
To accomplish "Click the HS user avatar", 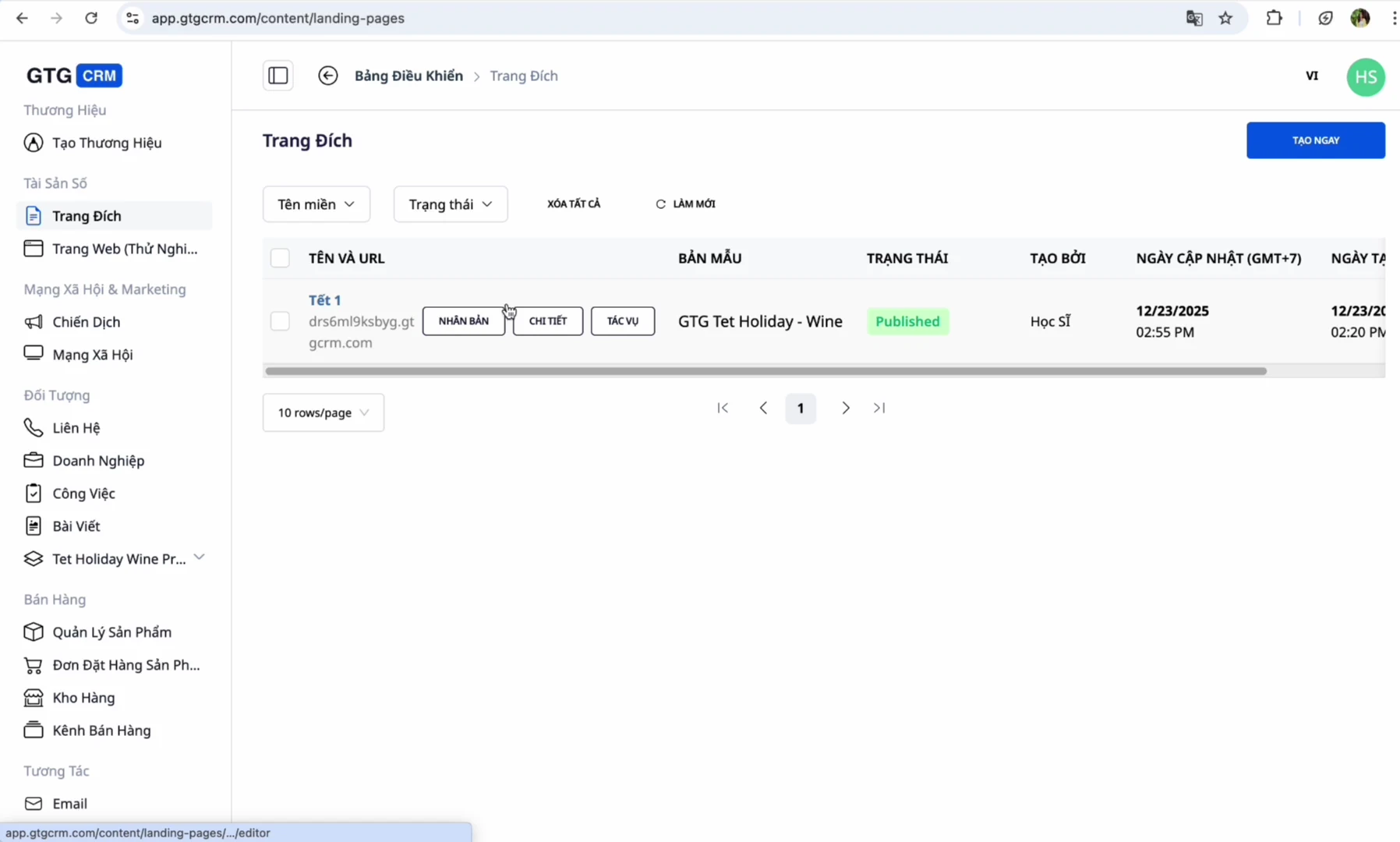I will pyautogui.click(x=1365, y=77).
